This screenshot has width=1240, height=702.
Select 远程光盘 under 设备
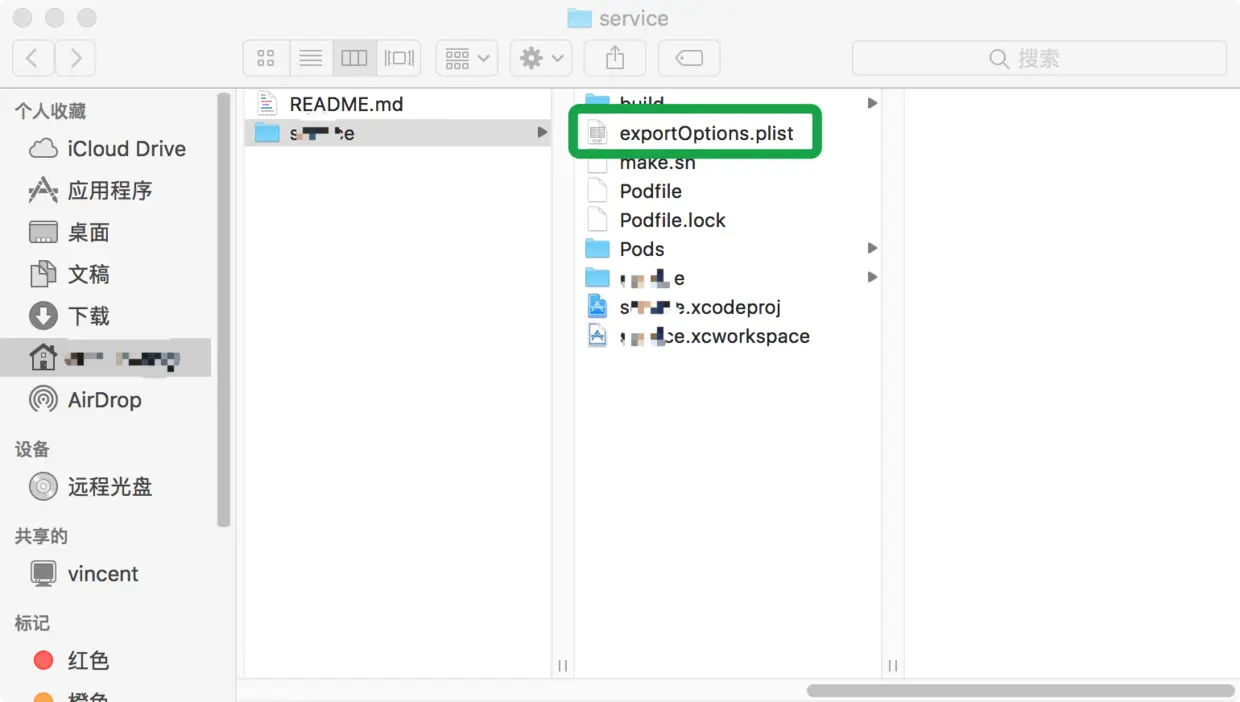108,487
